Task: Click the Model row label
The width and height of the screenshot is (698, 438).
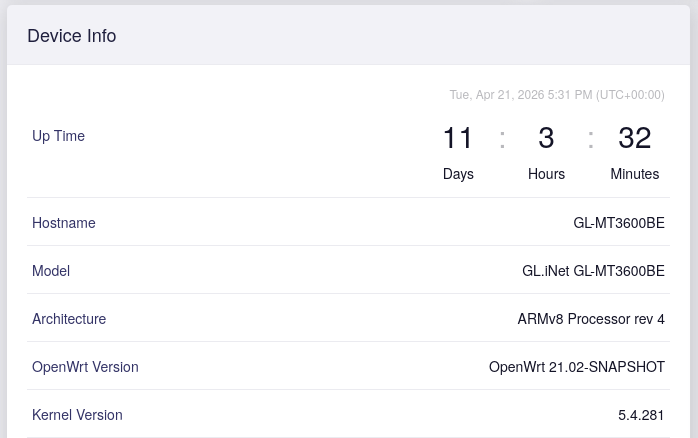Action: (x=51, y=271)
